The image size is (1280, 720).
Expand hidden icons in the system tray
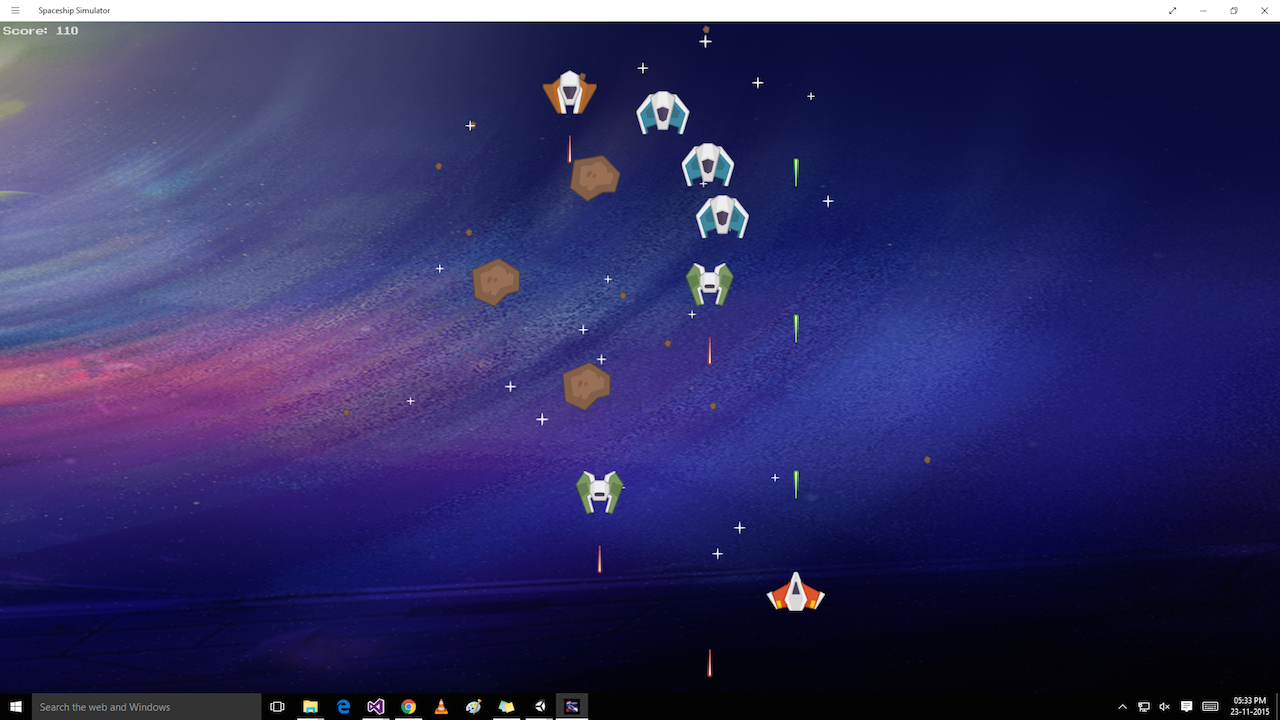click(1122, 707)
